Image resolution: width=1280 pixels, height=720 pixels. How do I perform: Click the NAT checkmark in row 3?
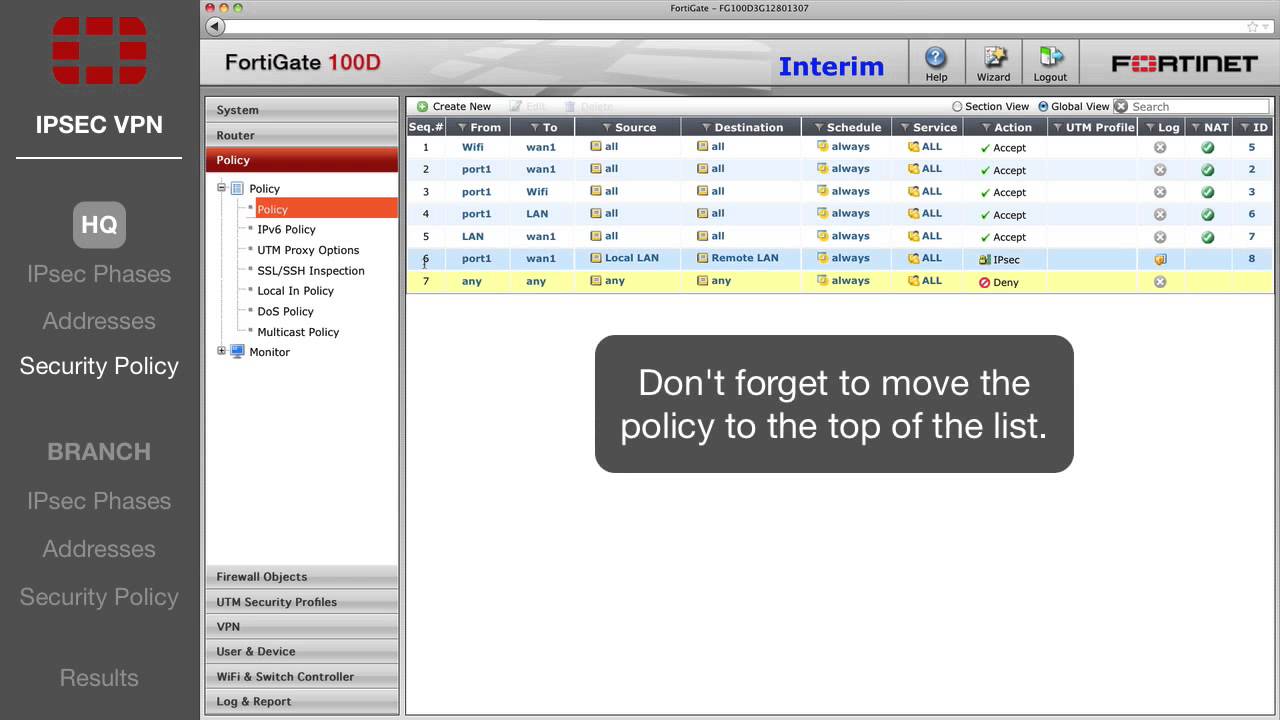1208,192
